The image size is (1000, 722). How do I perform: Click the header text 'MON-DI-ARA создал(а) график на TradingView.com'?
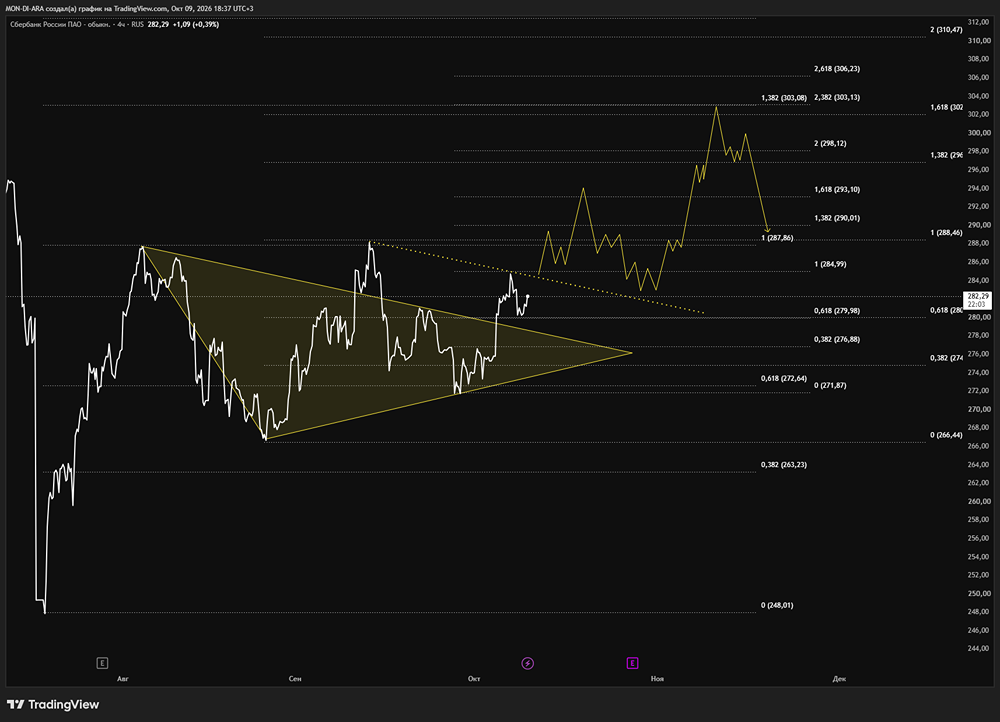(x=86, y=8)
